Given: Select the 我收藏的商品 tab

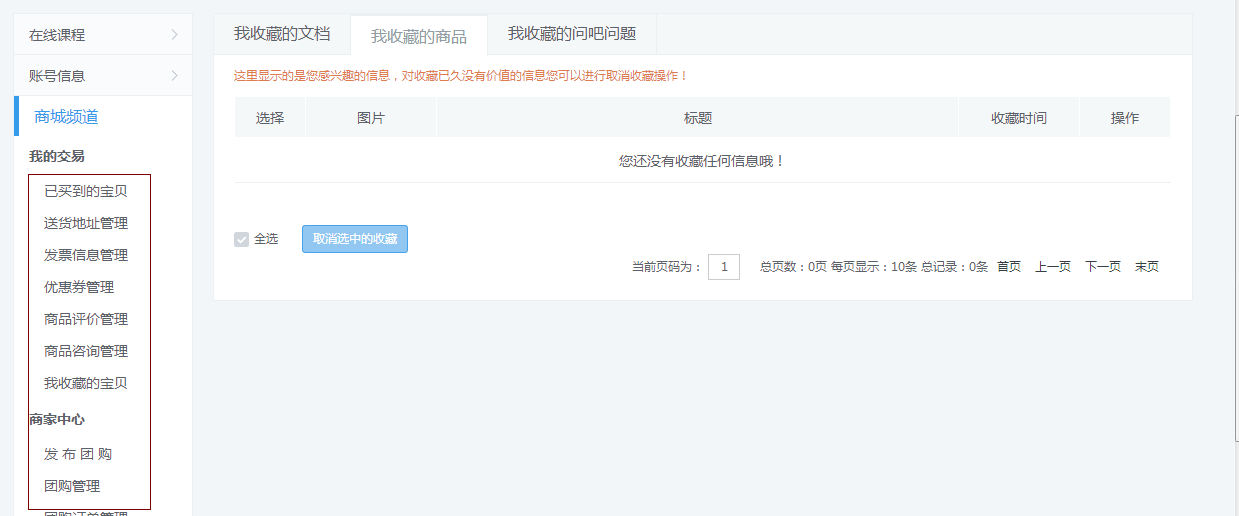Looking at the screenshot, I should (x=418, y=36).
